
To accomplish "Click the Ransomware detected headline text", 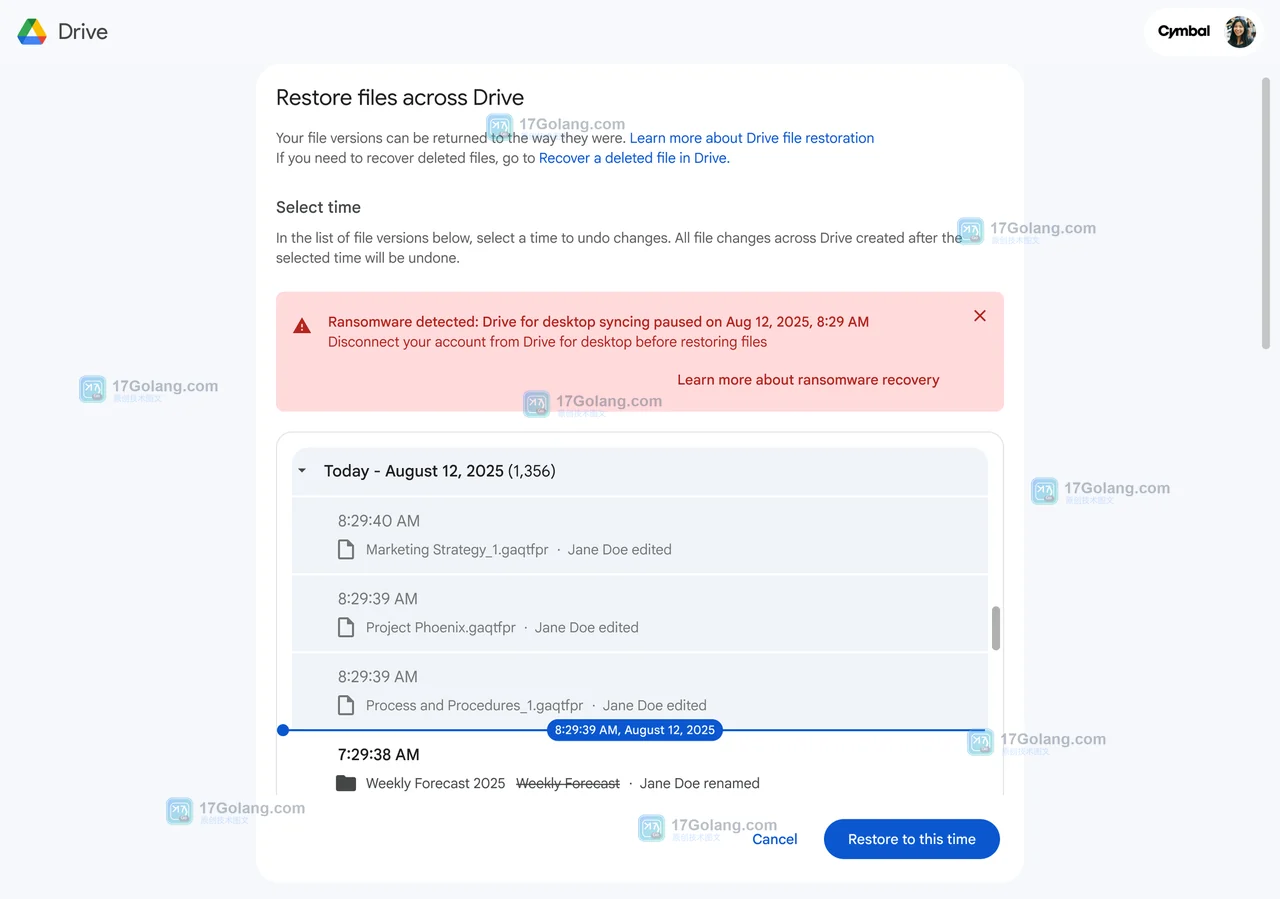I will pyautogui.click(x=598, y=322).
